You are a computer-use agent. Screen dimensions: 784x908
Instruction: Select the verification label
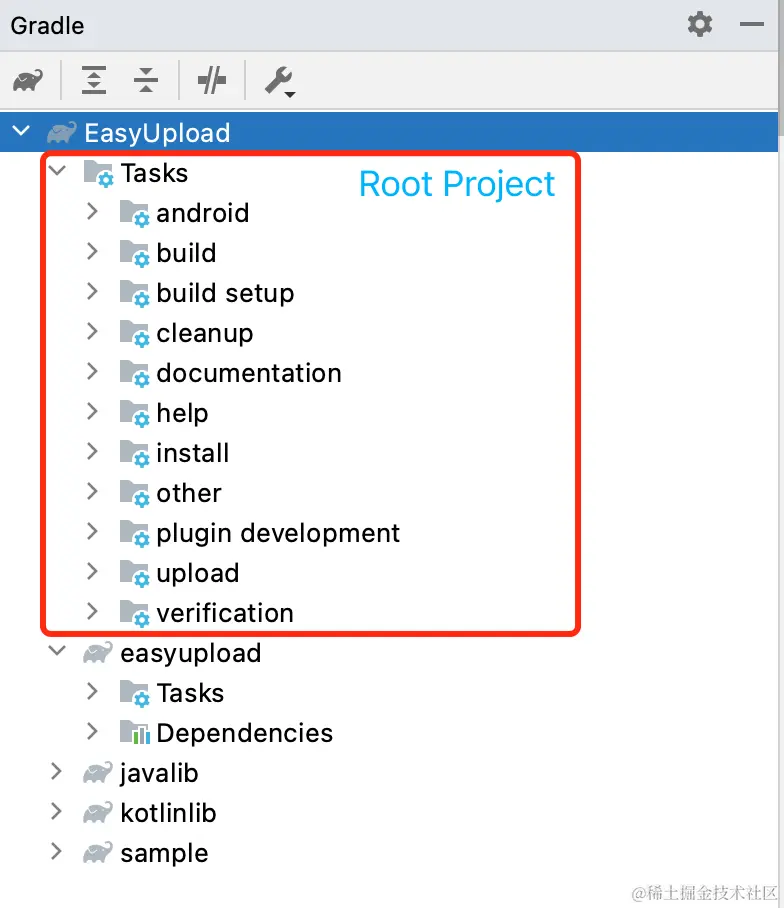(225, 613)
